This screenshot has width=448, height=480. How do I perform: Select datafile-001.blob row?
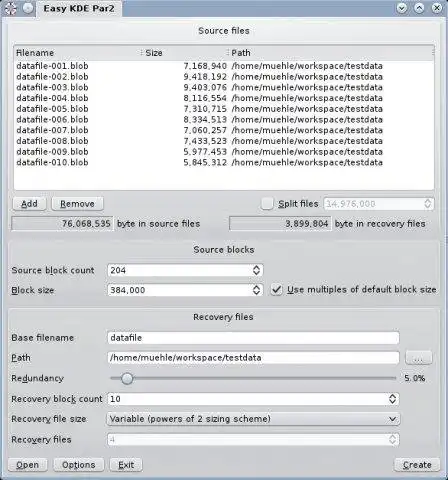[x=224, y=66]
